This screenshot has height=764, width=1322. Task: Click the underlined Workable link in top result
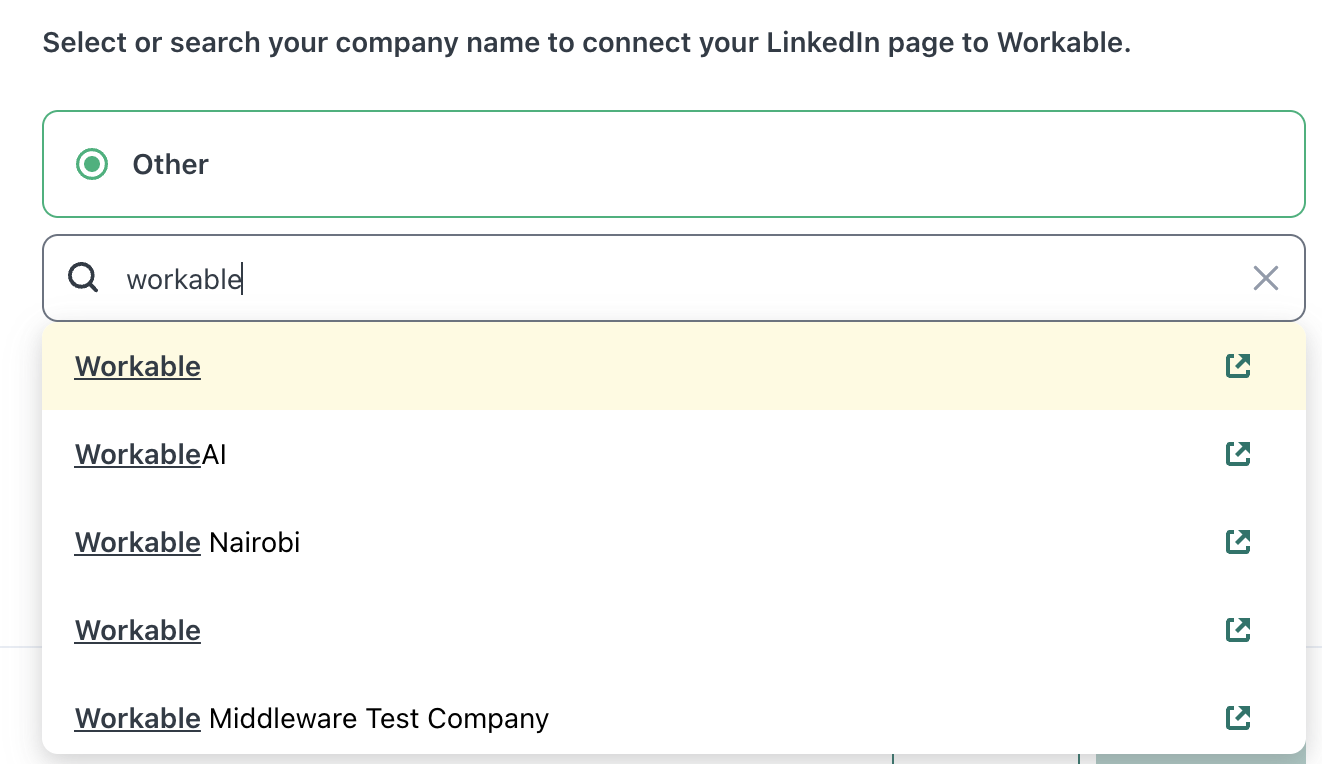(138, 366)
